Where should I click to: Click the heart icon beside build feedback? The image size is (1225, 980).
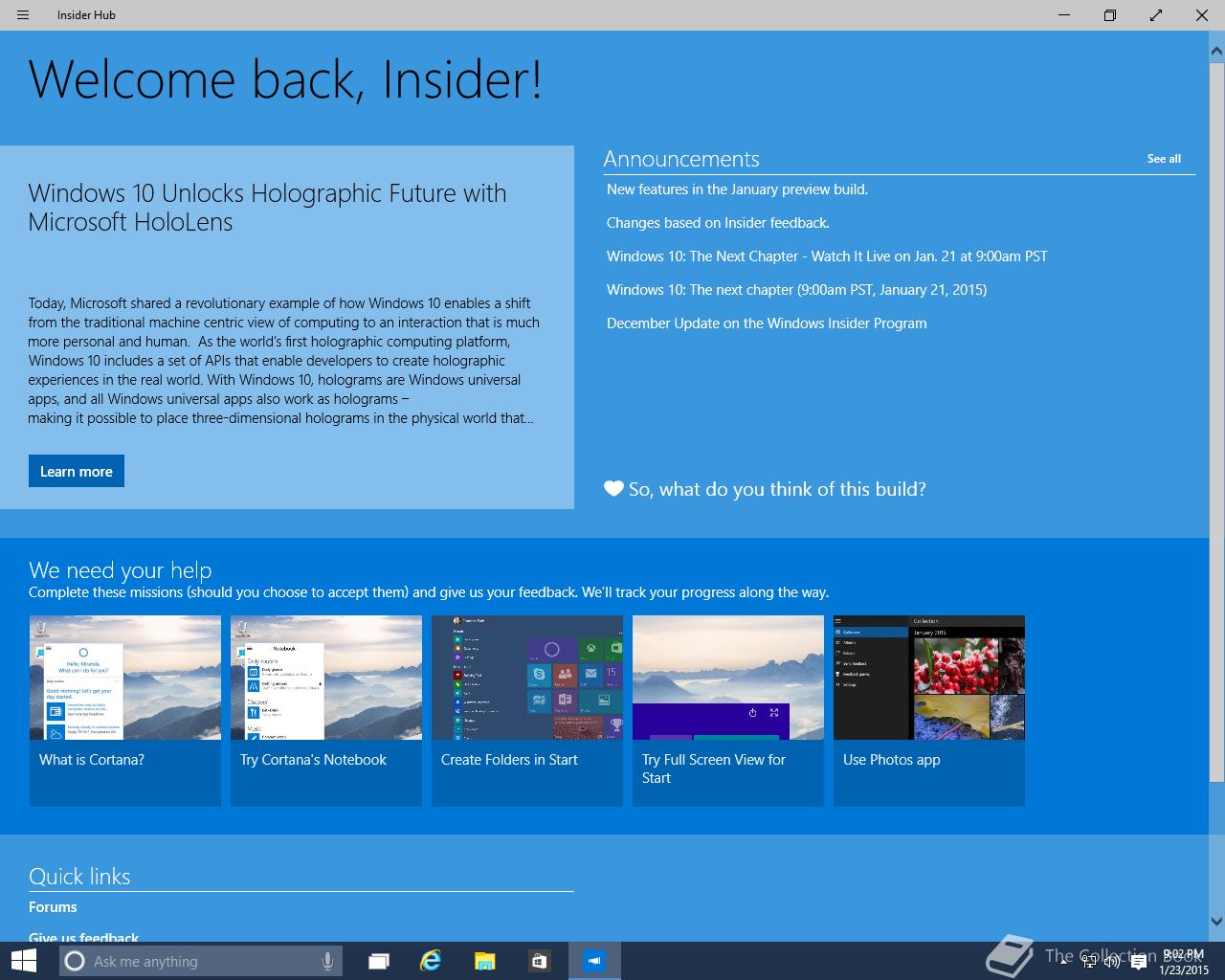(x=613, y=489)
